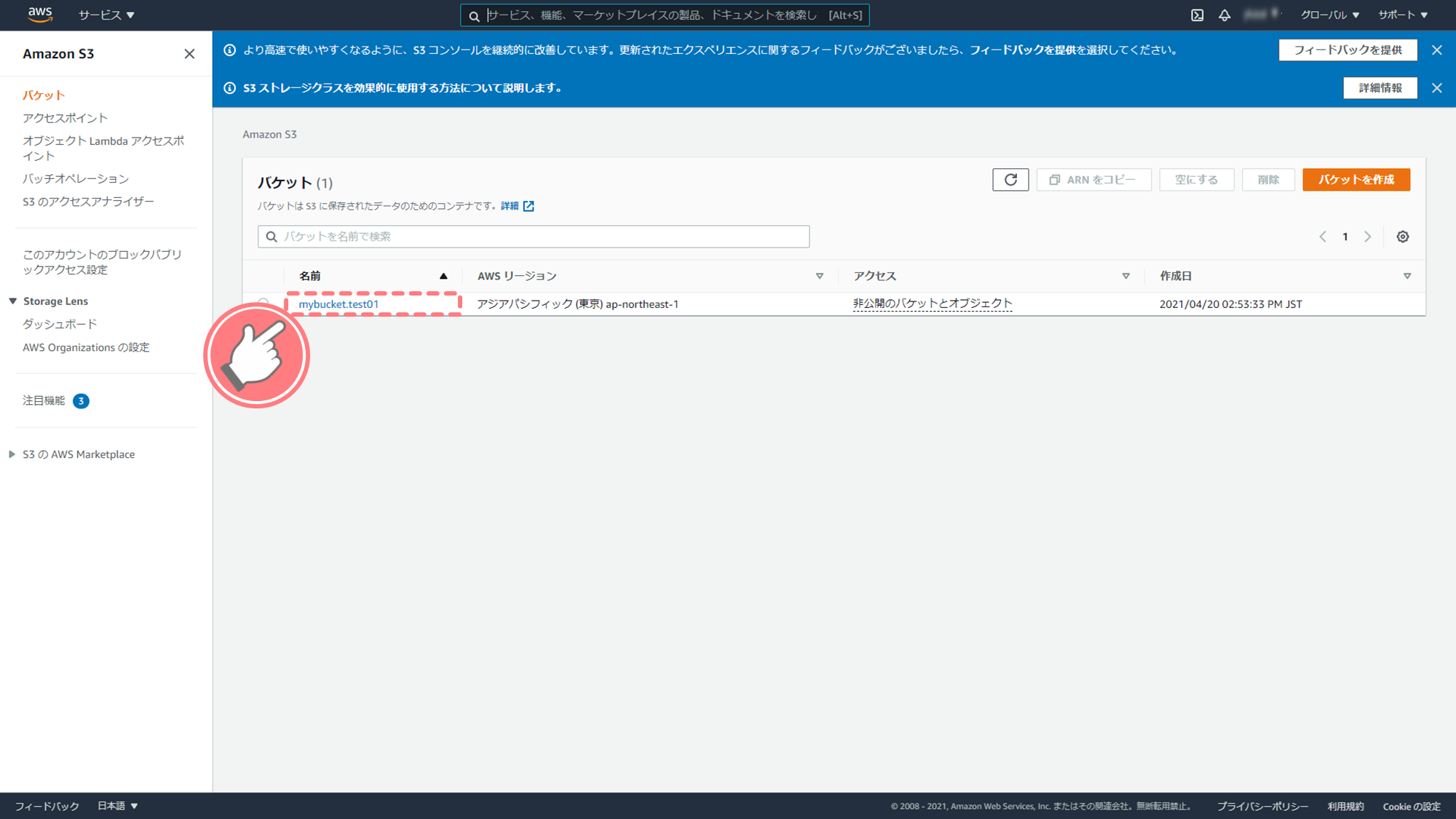Open the table preferences gear icon

click(1403, 237)
